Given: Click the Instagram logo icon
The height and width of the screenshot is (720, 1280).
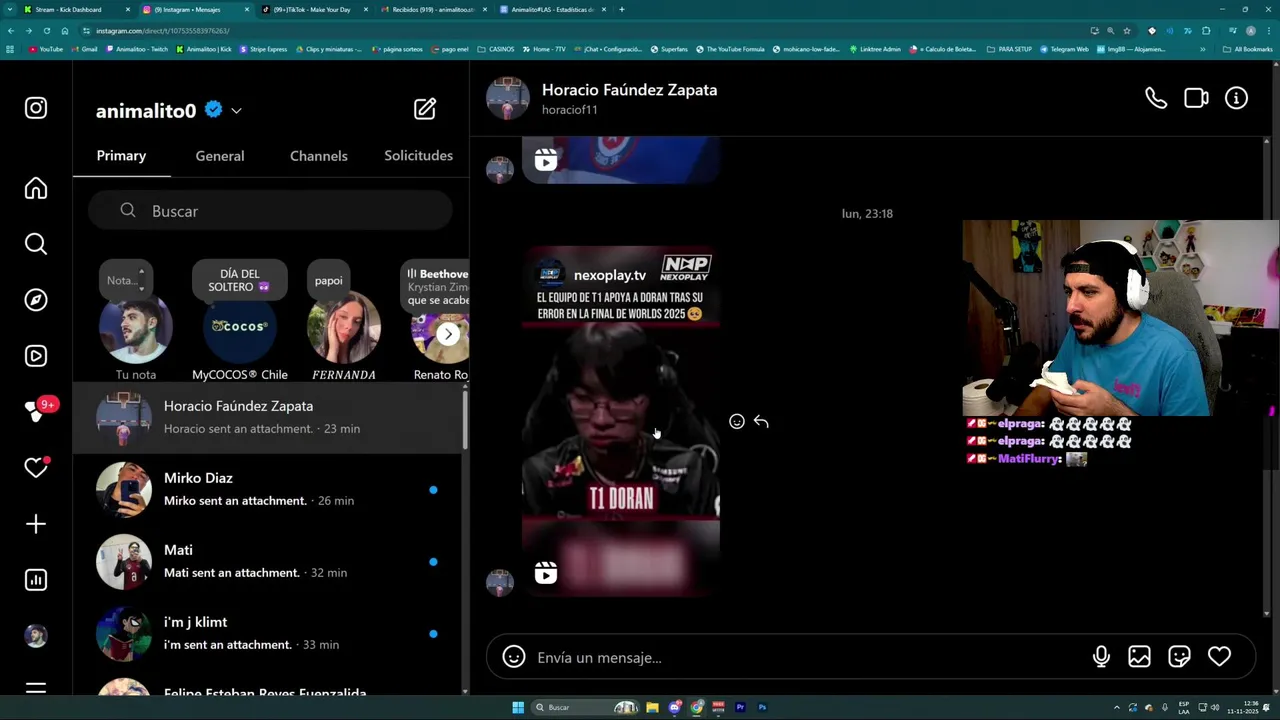Looking at the screenshot, I should coord(36,108).
